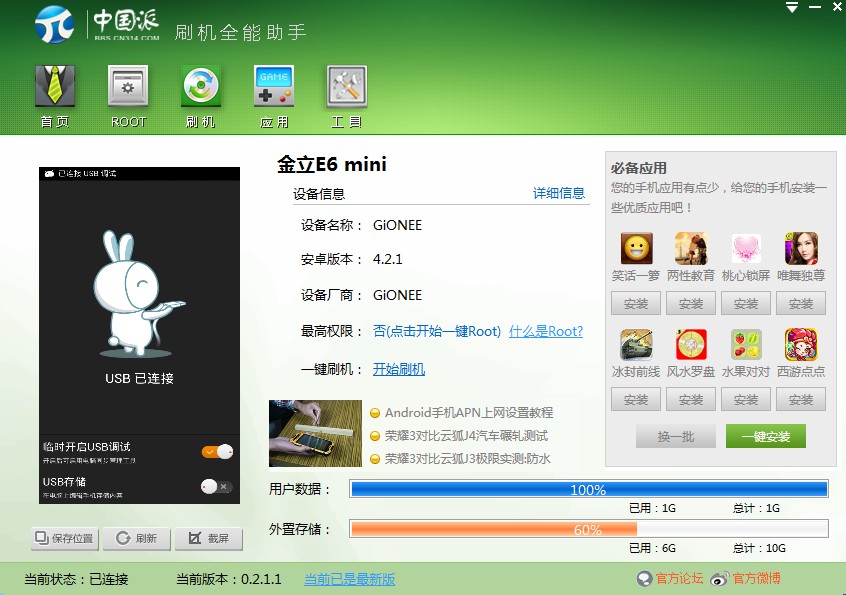
Task: Click the 当前版本:0.2.1.1 status text
Action: tap(229, 579)
